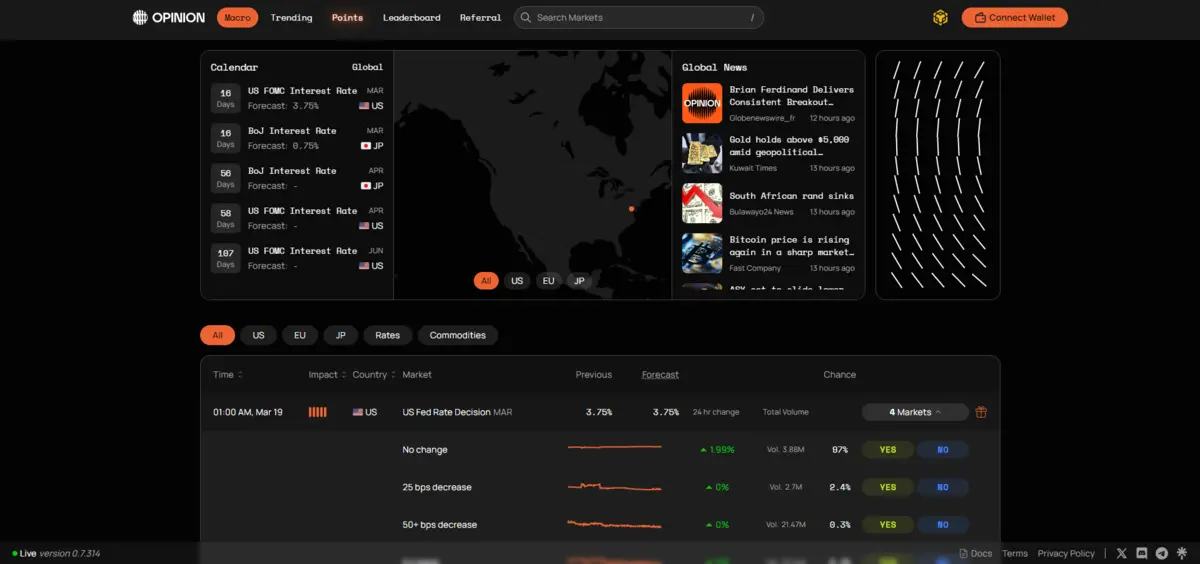This screenshot has width=1200, height=564.
Task: Click the gift icon on Fed Rate row
Action: tap(981, 412)
